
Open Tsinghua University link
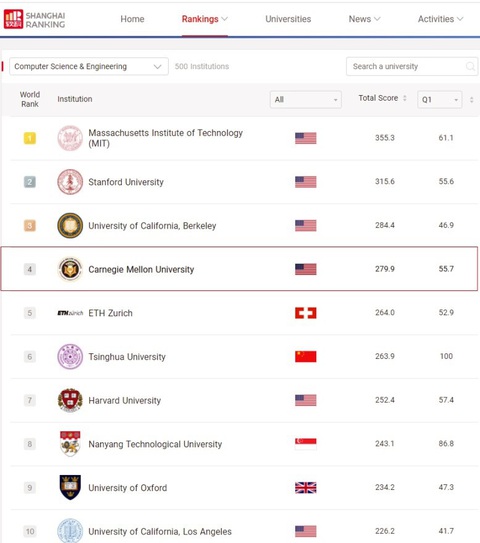tap(127, 357)
